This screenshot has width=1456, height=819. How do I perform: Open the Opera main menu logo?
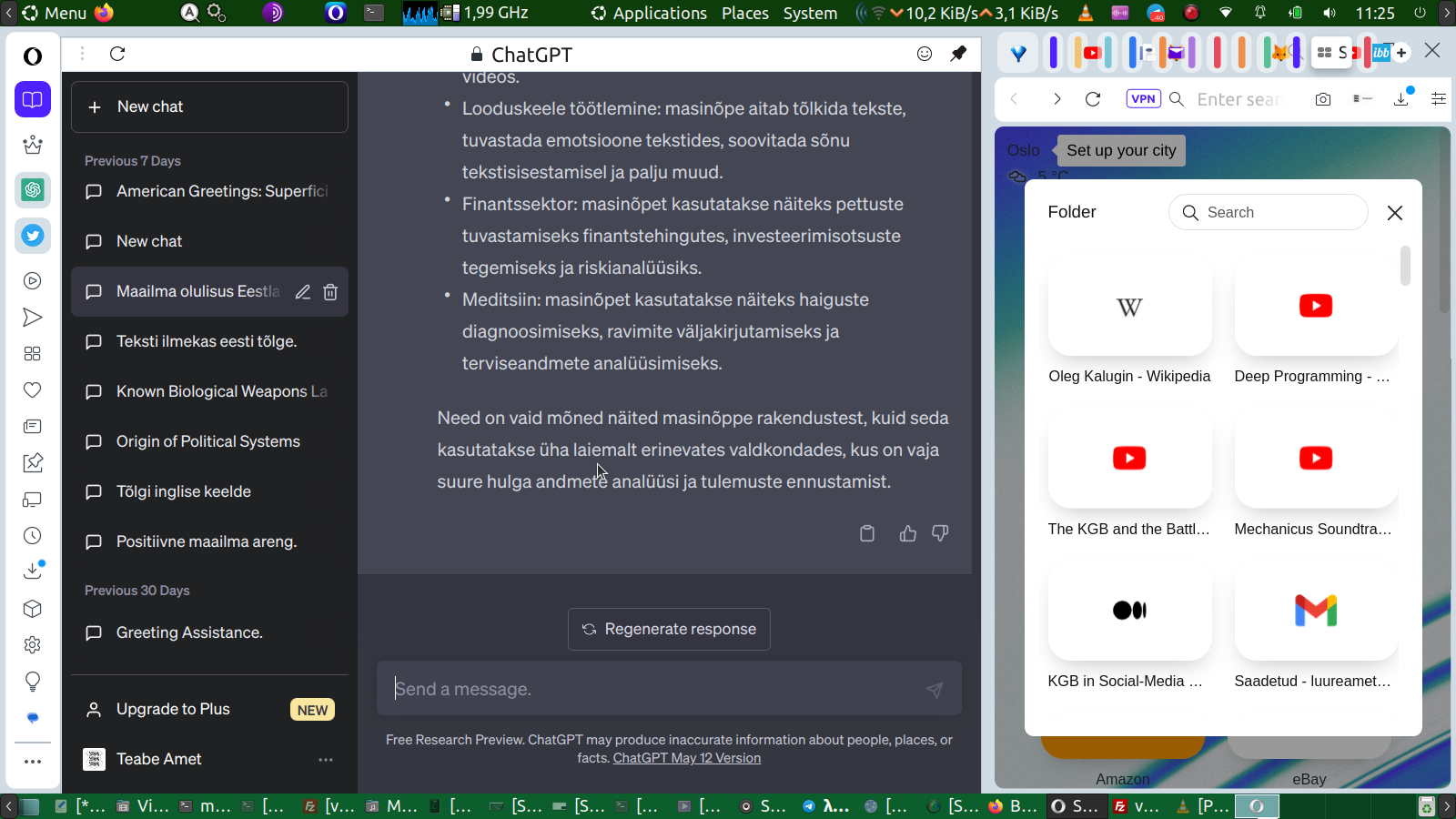[33, 56]
